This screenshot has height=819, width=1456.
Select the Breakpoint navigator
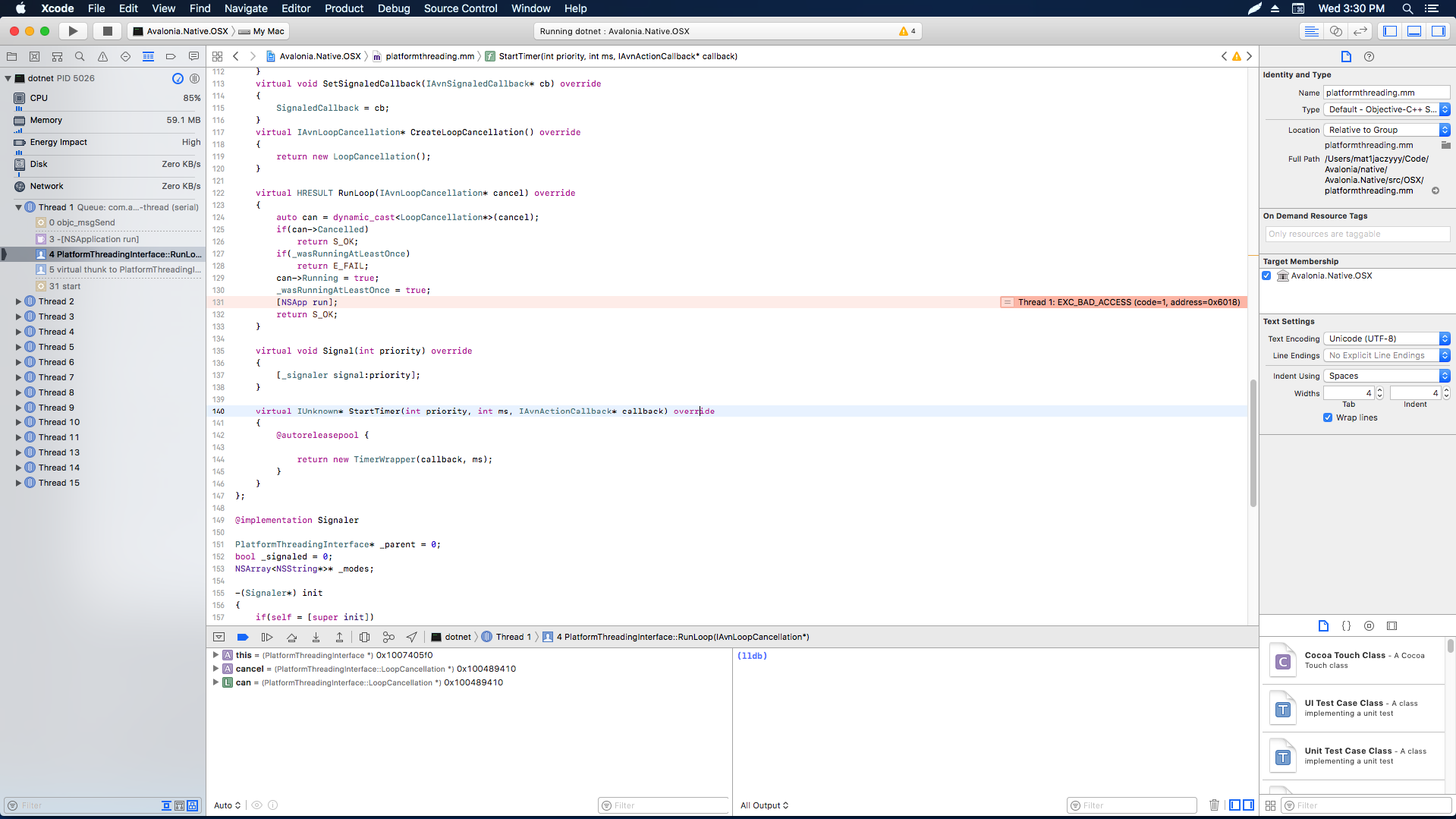[171, 56]
